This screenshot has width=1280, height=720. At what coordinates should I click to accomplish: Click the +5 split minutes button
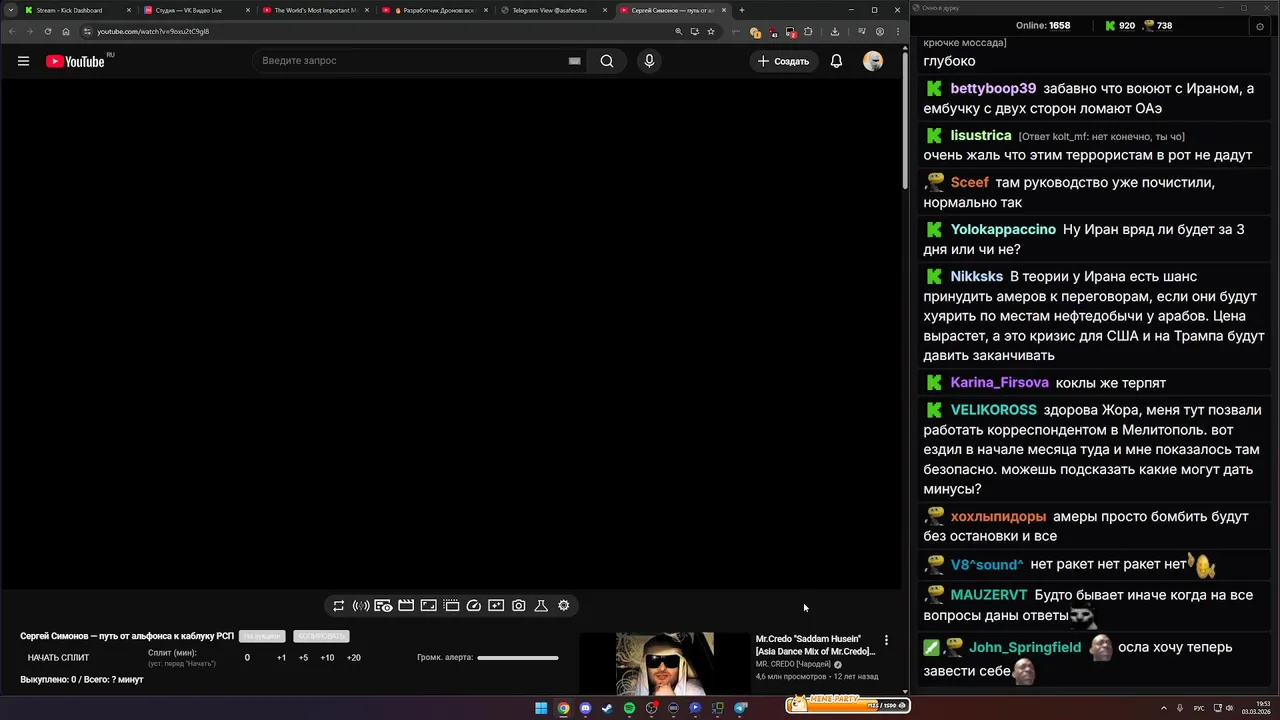pos(303,658)
